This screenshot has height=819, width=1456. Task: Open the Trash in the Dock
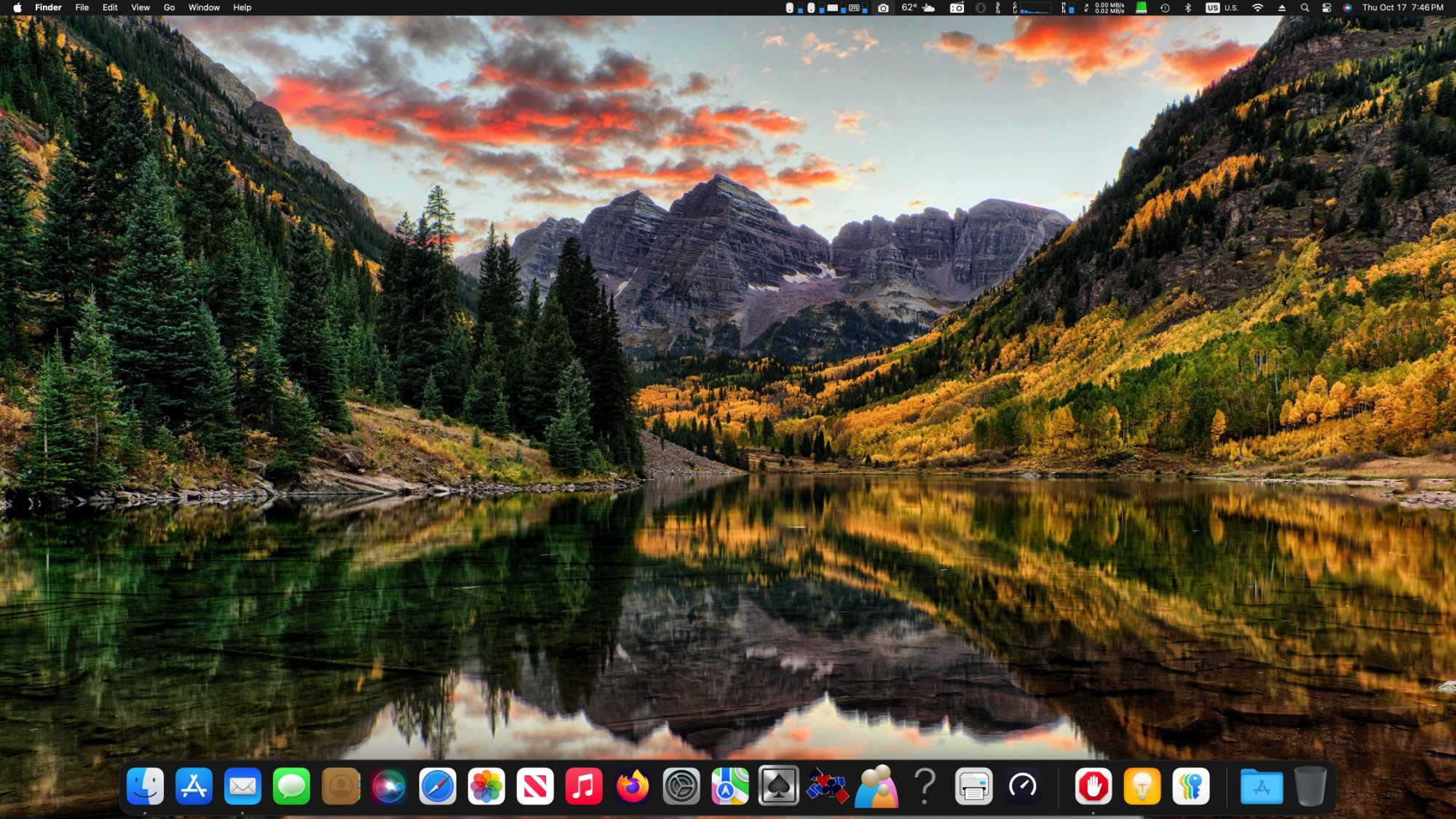coord(1310,786)
